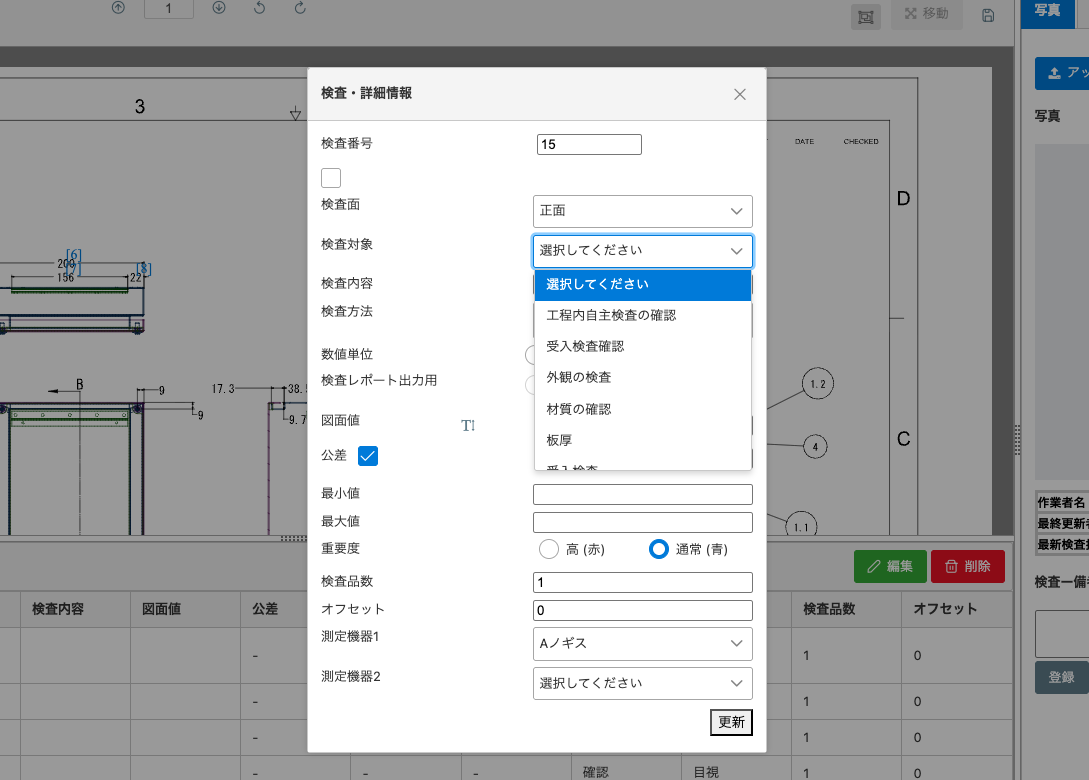
Task: Click the redo rotate-right icon
Action: click(x=299, y=8)
